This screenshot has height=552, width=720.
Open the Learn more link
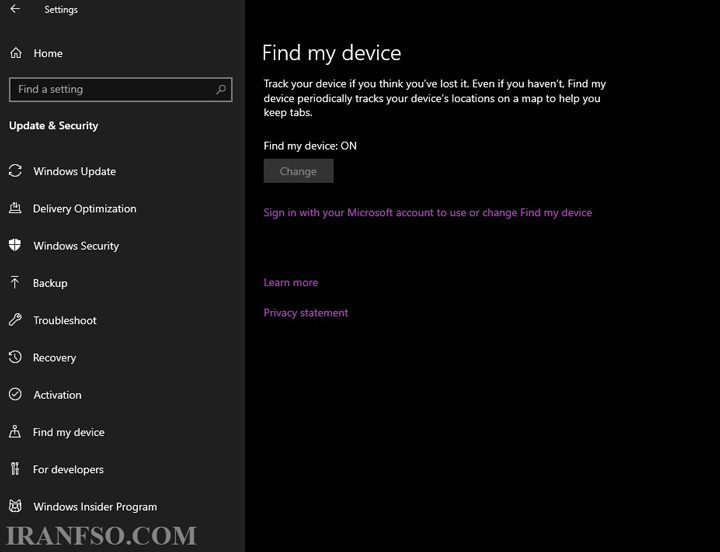[x=291, y=282]
